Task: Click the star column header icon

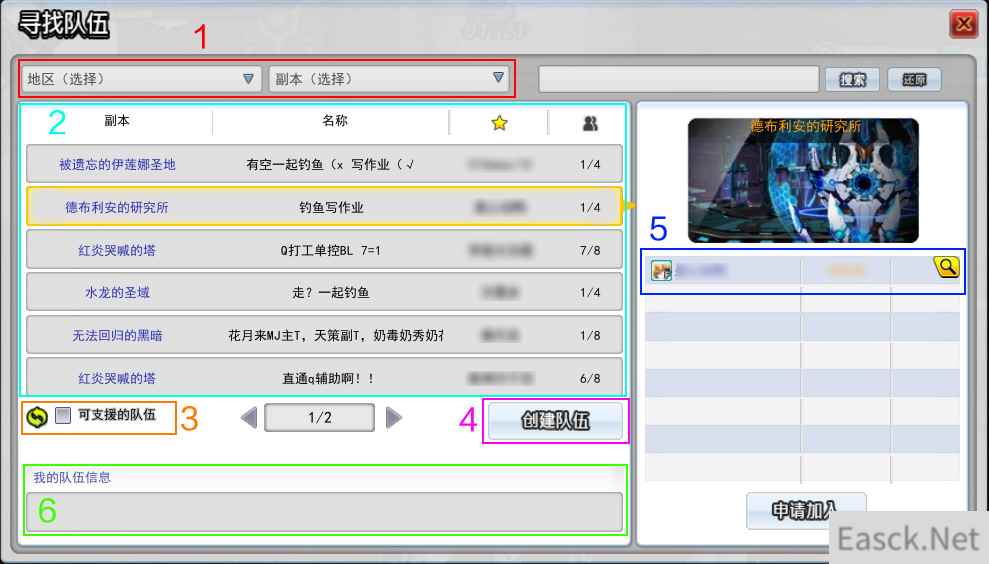Action: (x=499, y=123)
